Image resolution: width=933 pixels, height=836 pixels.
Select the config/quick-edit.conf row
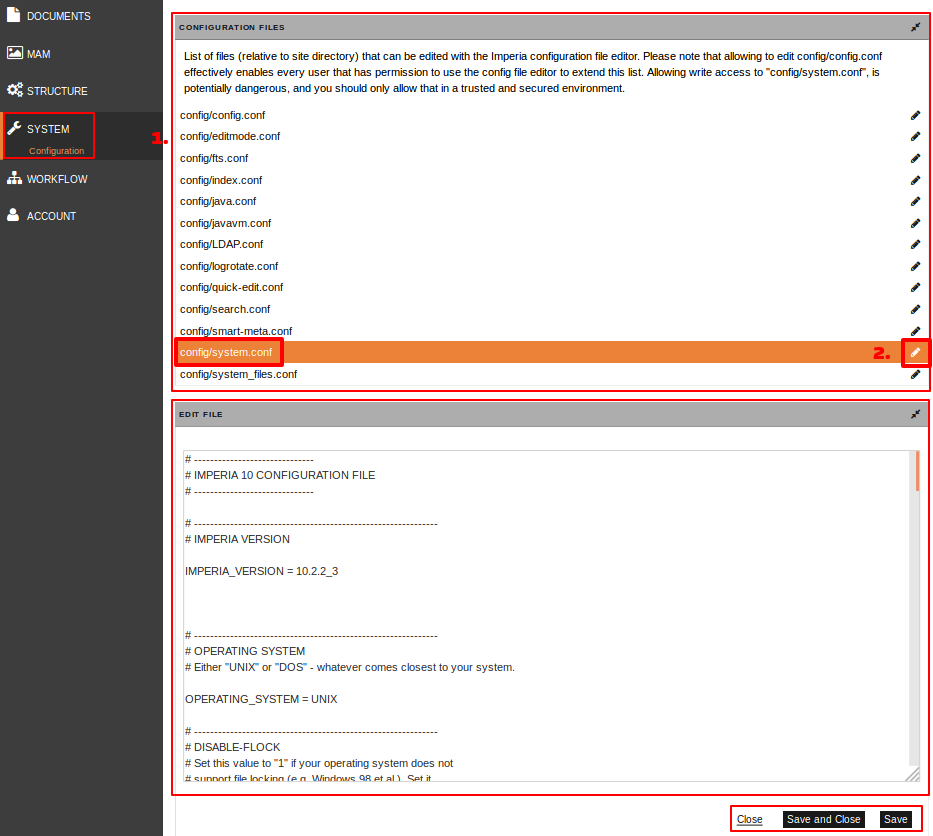552,287
